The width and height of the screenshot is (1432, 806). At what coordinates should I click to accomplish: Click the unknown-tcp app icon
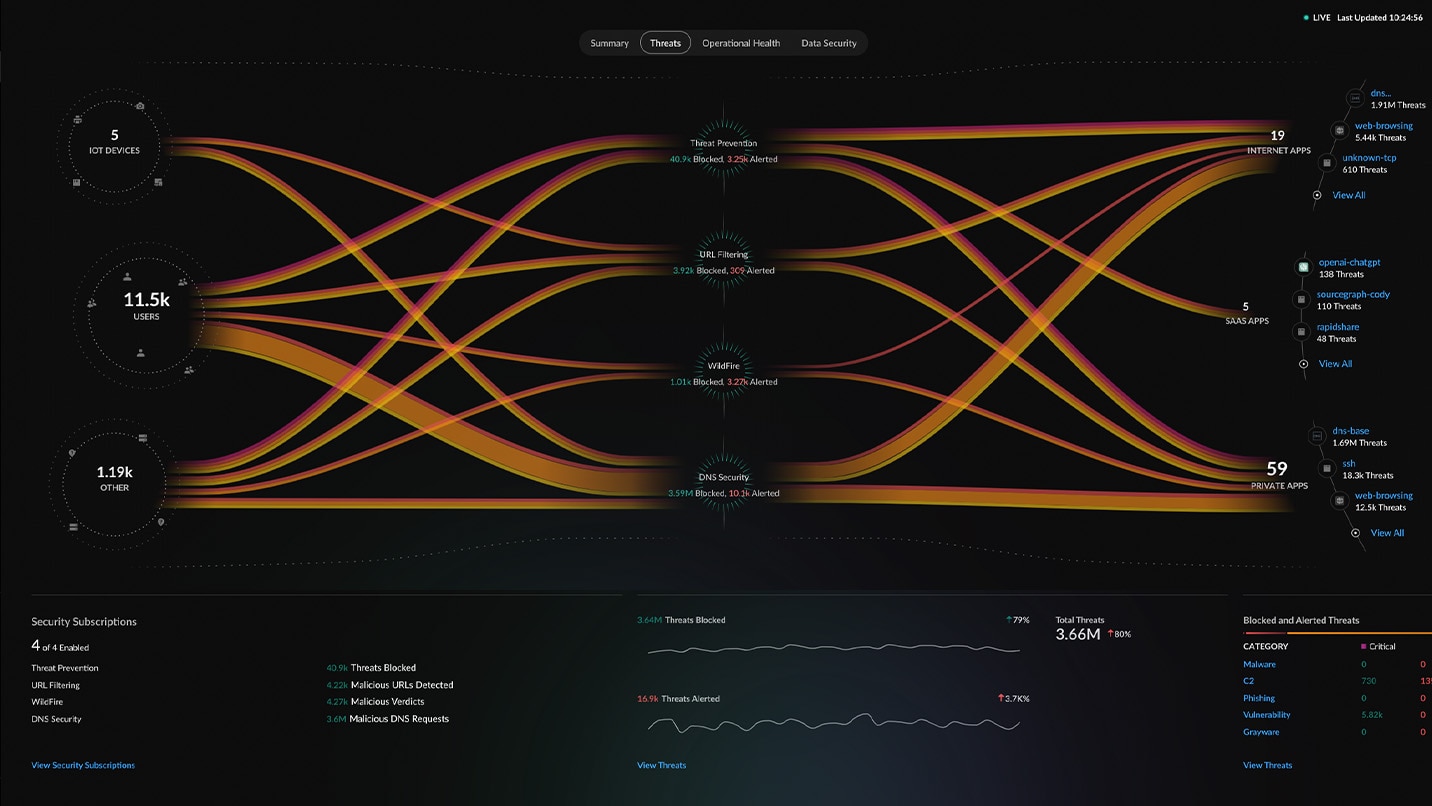(x=1326, y=162)
